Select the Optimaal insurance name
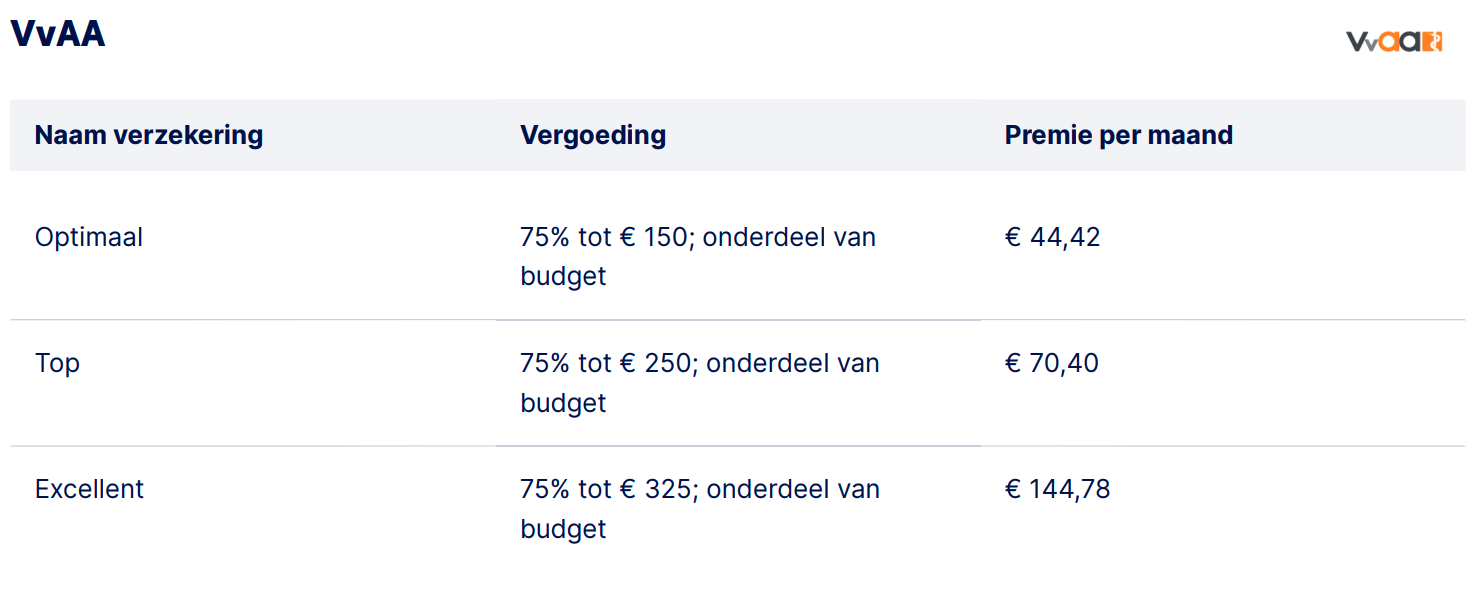This screenshot has height=596, width=1484. (89, 238)
